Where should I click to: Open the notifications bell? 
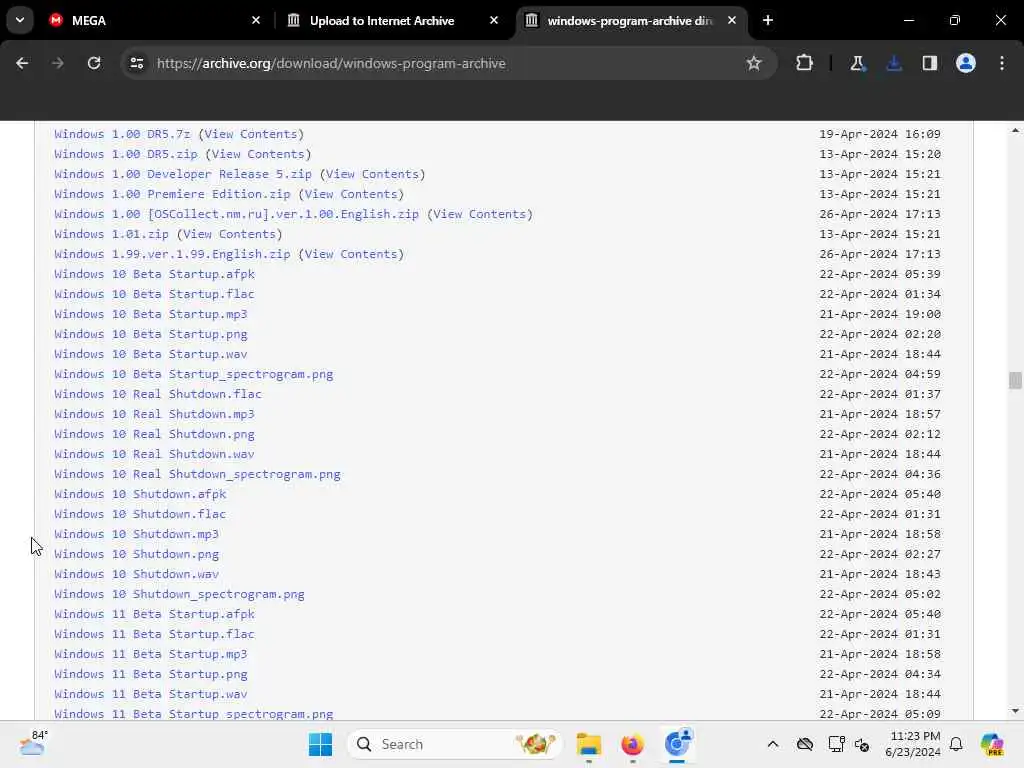click(x=956, y=744)
